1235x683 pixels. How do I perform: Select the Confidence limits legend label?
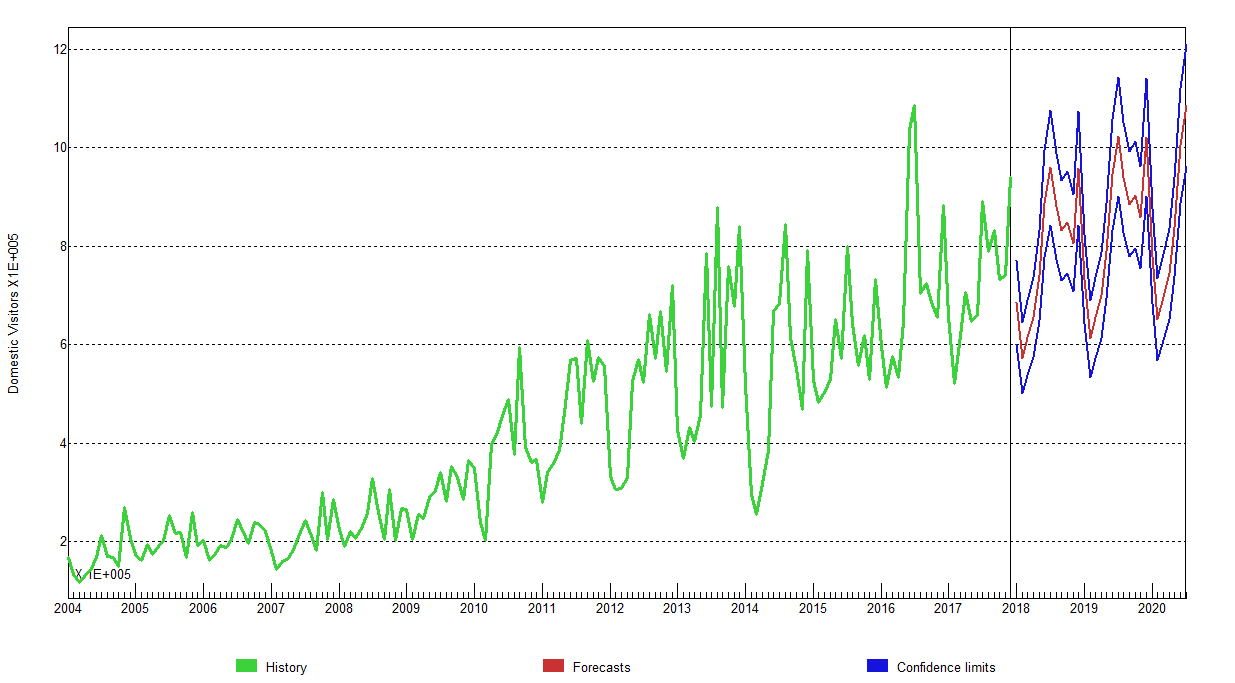coord(945,667)
